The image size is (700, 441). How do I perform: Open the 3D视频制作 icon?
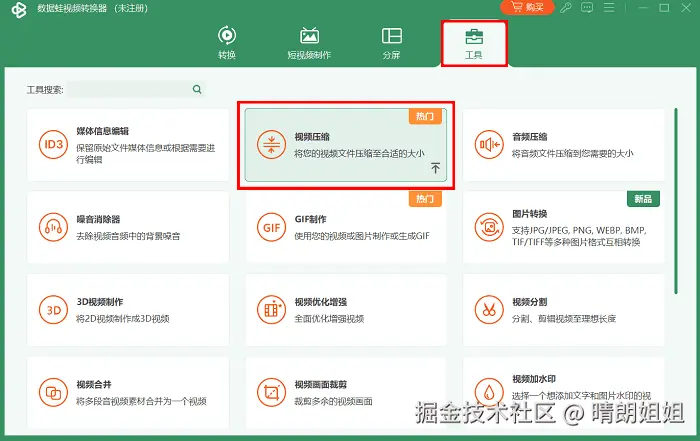pos(53,310)
